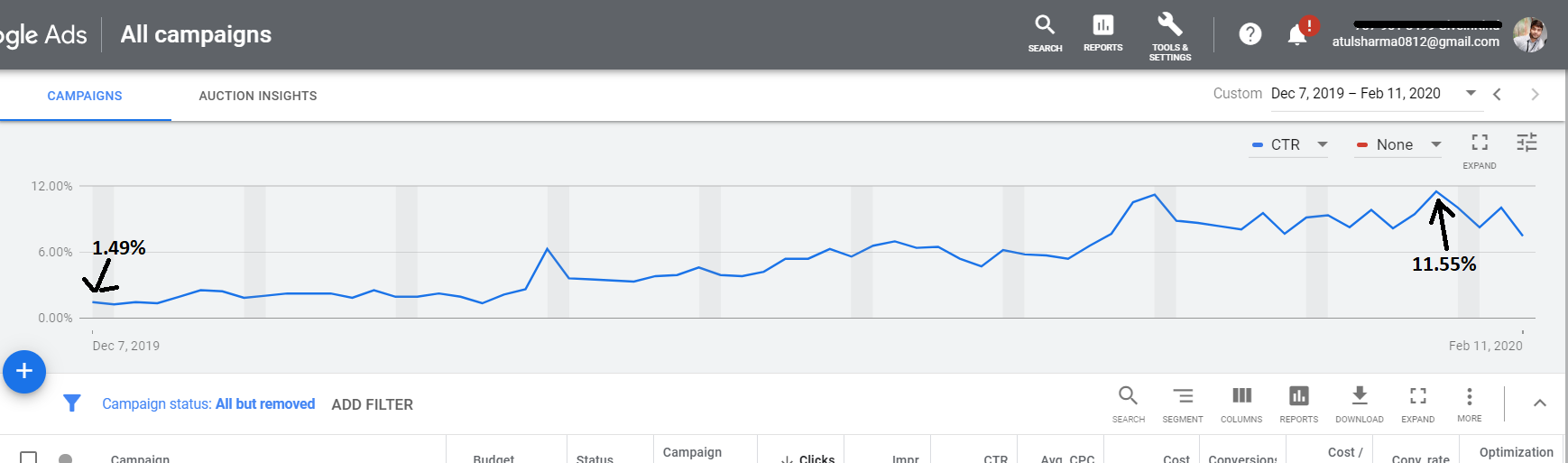Click the blue plus create button

[x=24, y=371]
